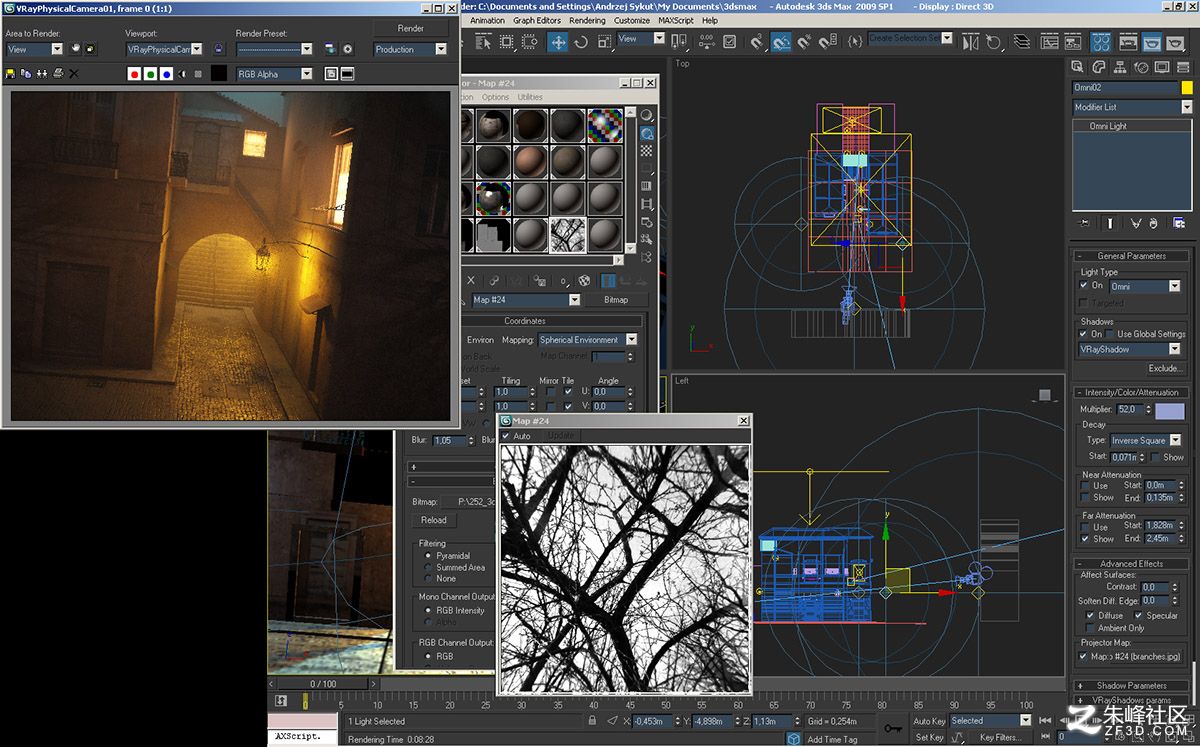
Task: Pin the modifier stack
Action: 1085,222
